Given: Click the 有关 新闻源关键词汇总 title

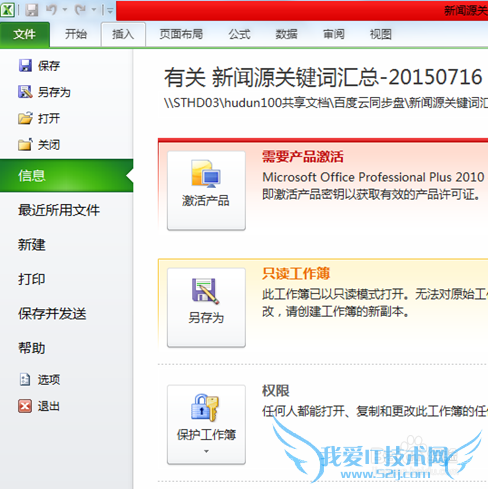Looking at the screenshot, I should click(x=323, y=77).
